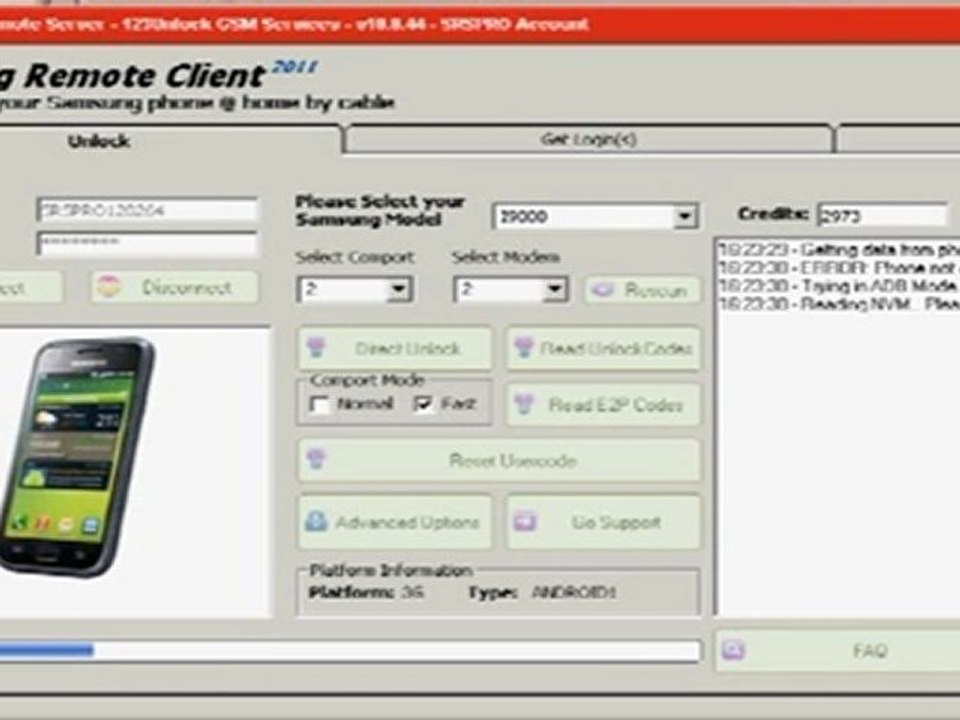The width and height of the screenshot is (960, 720).
Task: Select the Reading NVM log line
Action: click(x=838, y=304)
